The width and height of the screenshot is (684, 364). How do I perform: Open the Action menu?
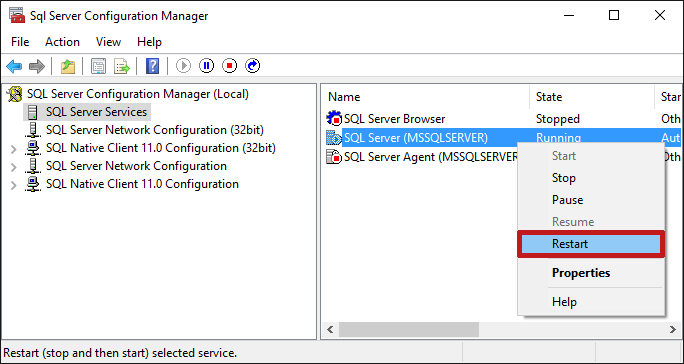pyautogui.click(x=62, y=42)
